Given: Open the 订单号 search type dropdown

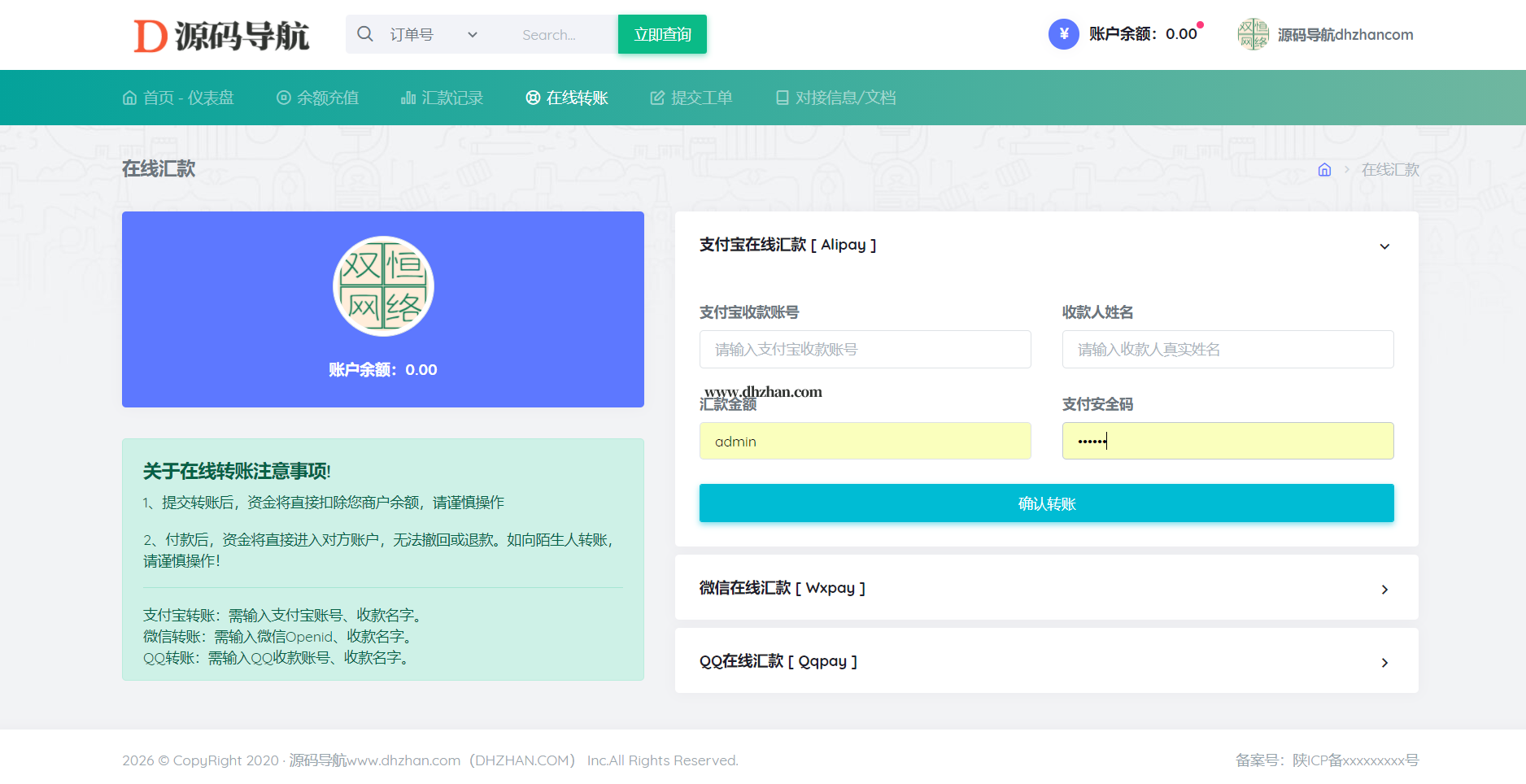Looking at the screenshot, I should pyautogui.click(x=433, y=35).
